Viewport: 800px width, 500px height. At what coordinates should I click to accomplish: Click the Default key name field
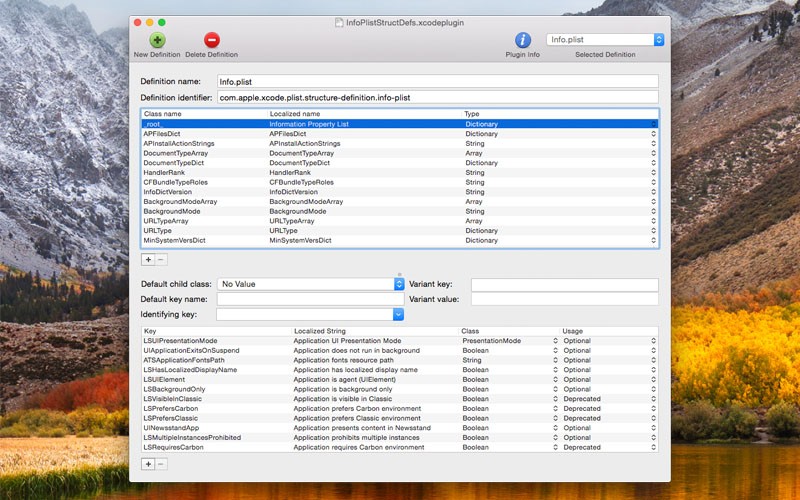pos(311,299)
